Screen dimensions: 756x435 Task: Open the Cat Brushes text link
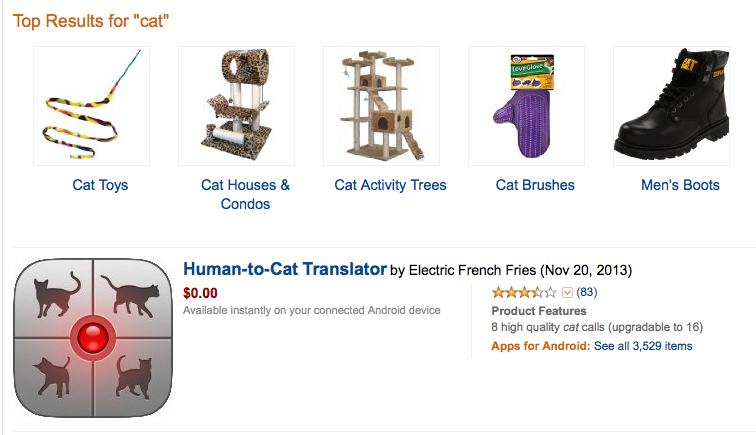click(x=535, y=185)
